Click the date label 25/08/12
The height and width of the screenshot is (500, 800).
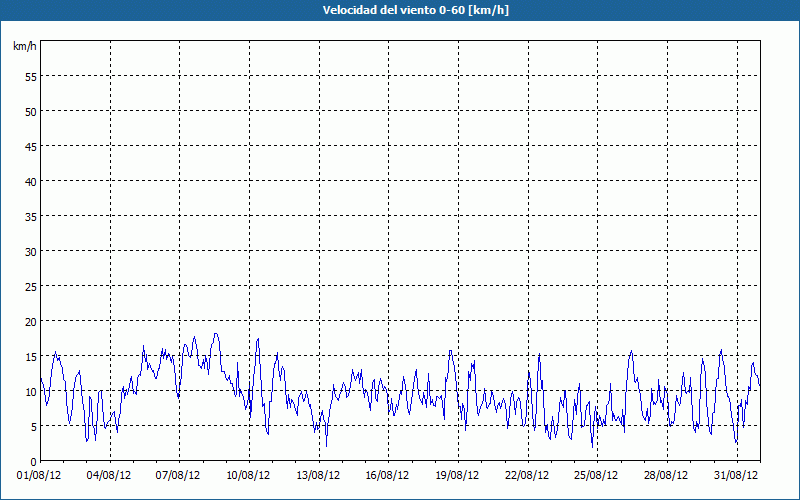tap(596, 476)
